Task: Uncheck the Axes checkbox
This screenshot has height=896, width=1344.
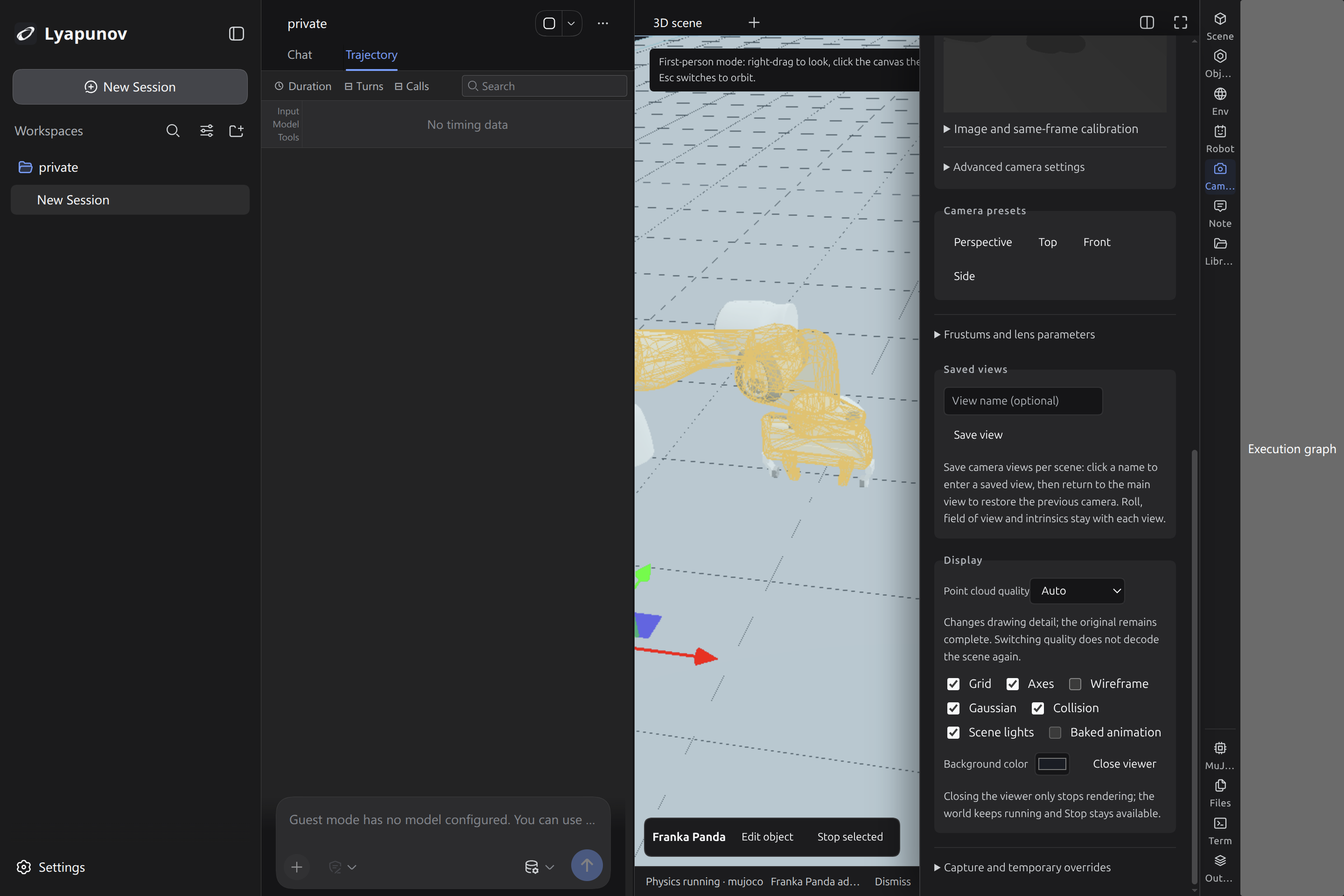Action: tap(1012, 684)
